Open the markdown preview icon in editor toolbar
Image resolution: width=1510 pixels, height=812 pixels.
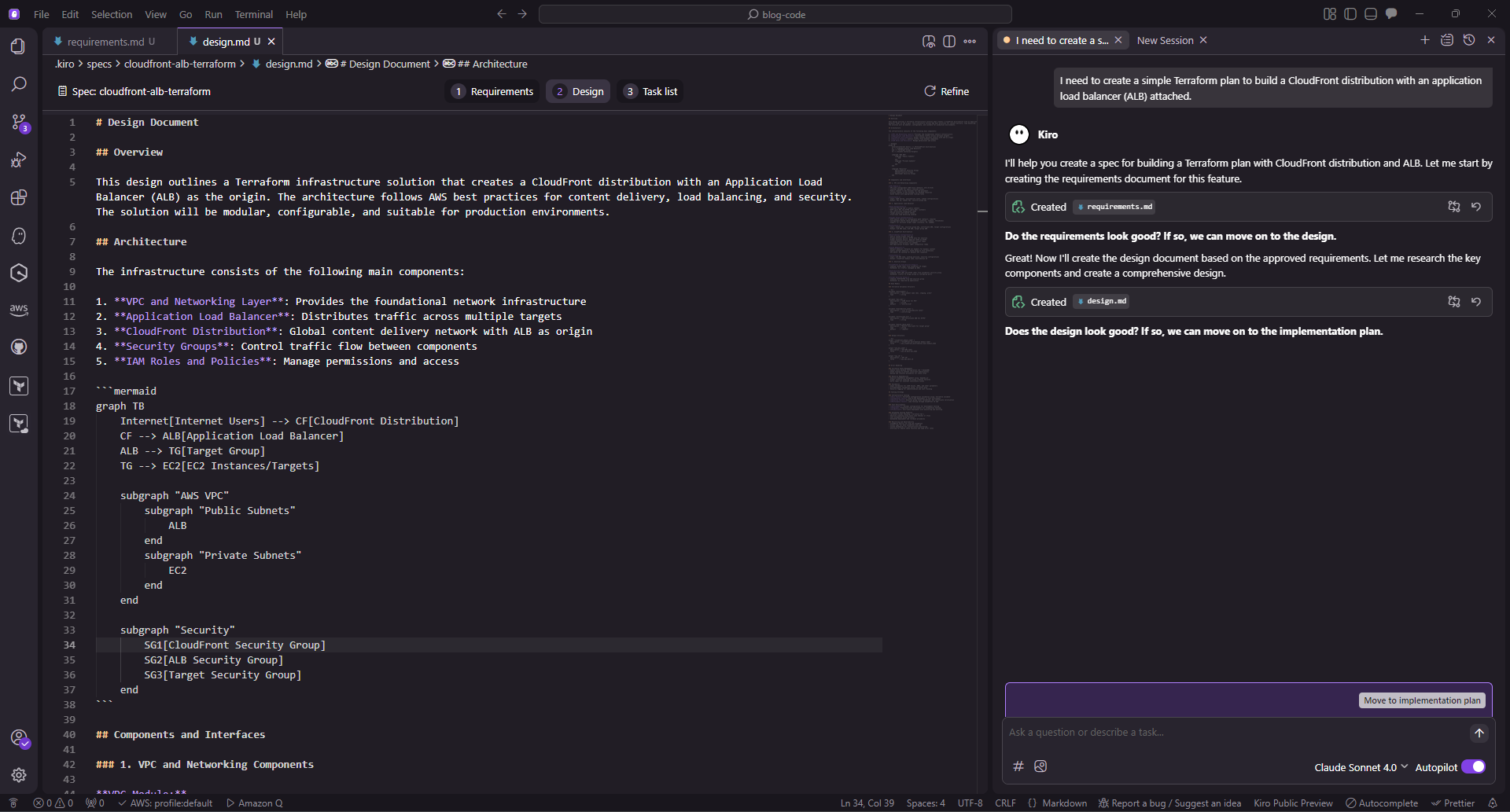click(929, 41)
